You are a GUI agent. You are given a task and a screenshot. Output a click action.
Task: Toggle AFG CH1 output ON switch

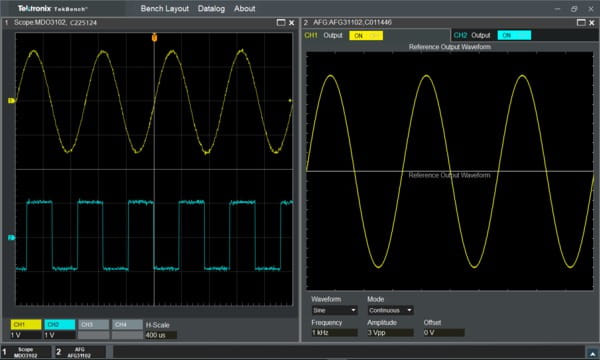point(366,36)
